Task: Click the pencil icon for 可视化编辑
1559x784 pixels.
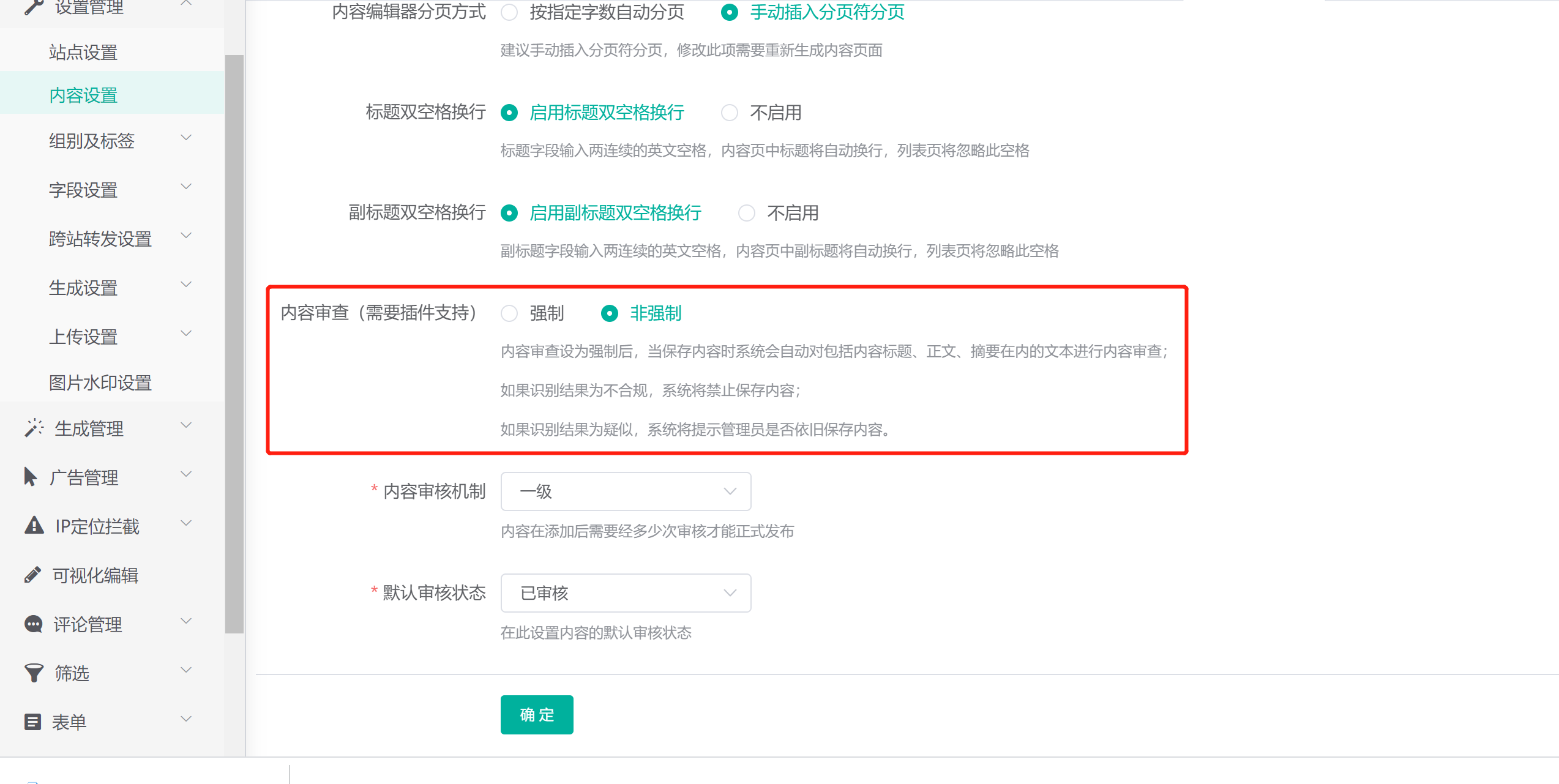Action: tap(32, 575)
